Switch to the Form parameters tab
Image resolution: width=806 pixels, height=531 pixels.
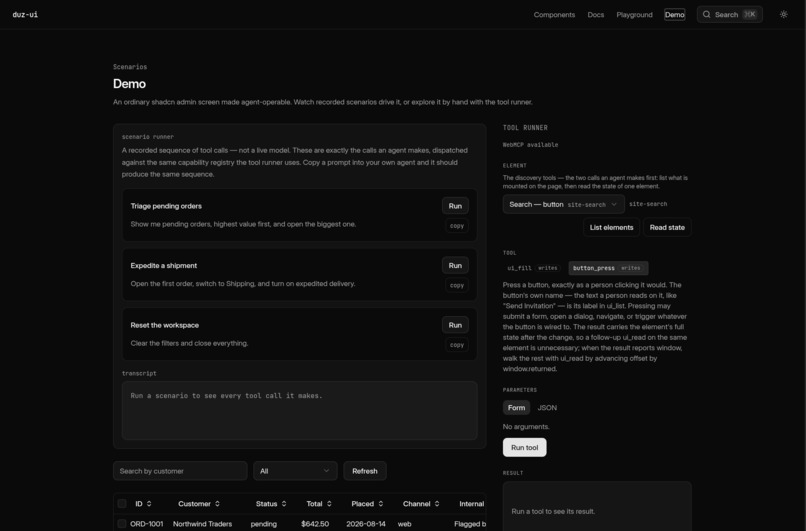pos(516,408)
